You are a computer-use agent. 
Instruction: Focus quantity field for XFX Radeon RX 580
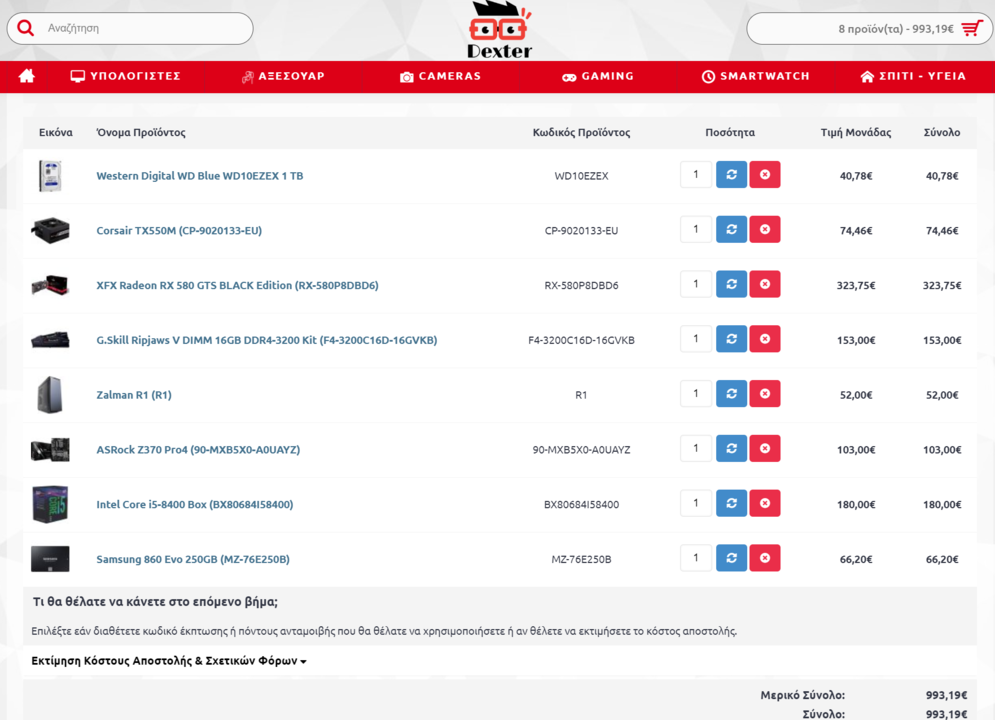click(x=696, y=284)
